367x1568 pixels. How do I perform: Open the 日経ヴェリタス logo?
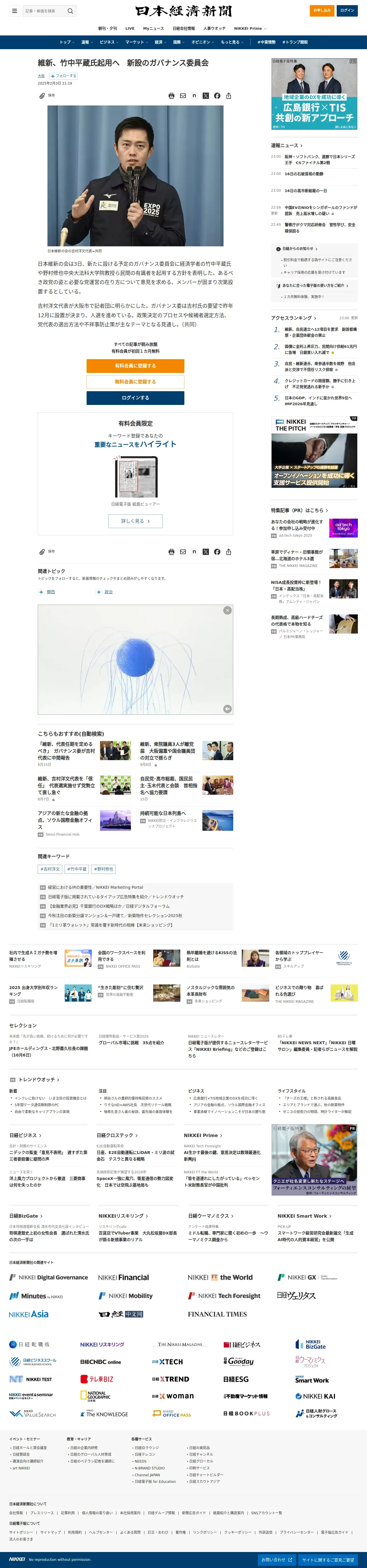(296, 1296)
